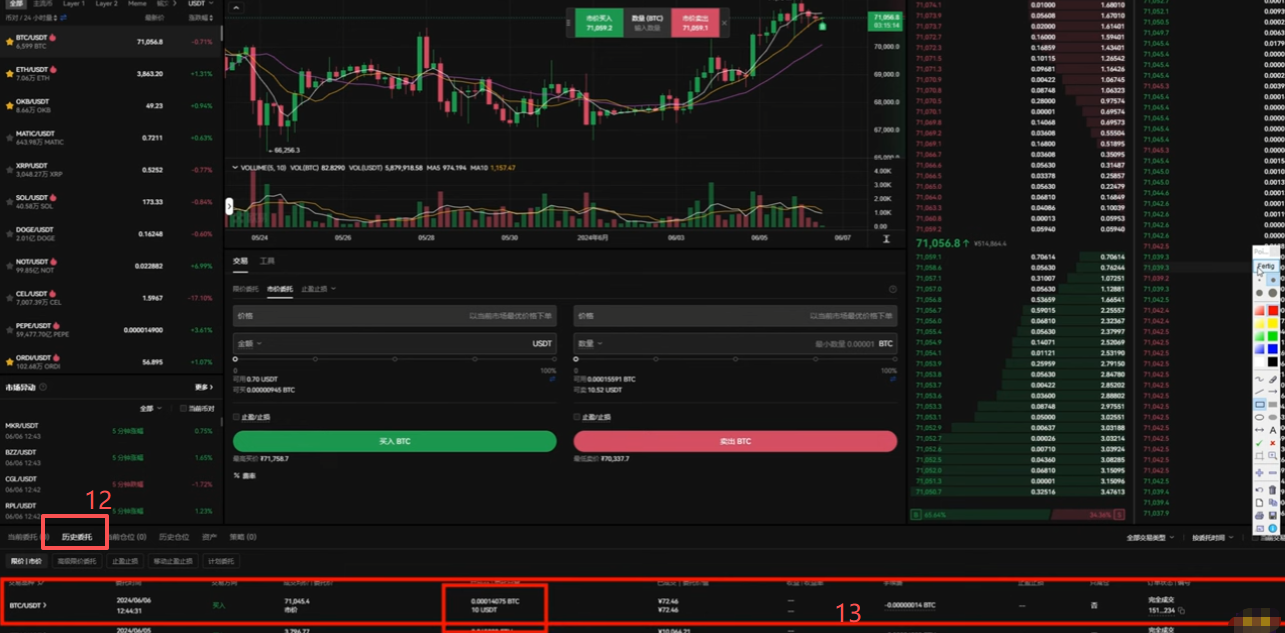Viewport: 1285px width, 633px height.
Task: Star MATIC/USDT as a favorite
Action: [x=10, y=138]
